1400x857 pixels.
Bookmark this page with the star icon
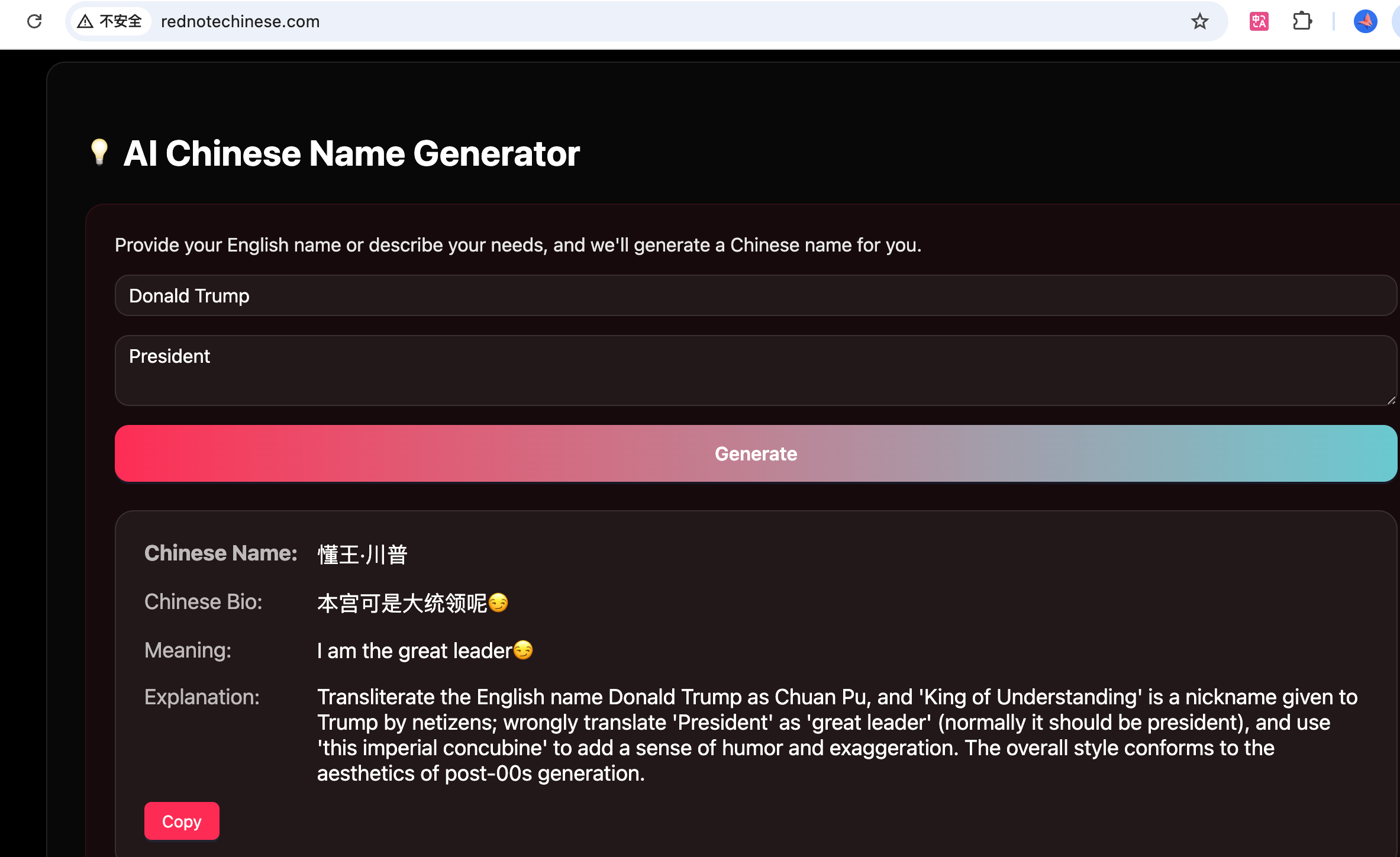click(1199, 21)
